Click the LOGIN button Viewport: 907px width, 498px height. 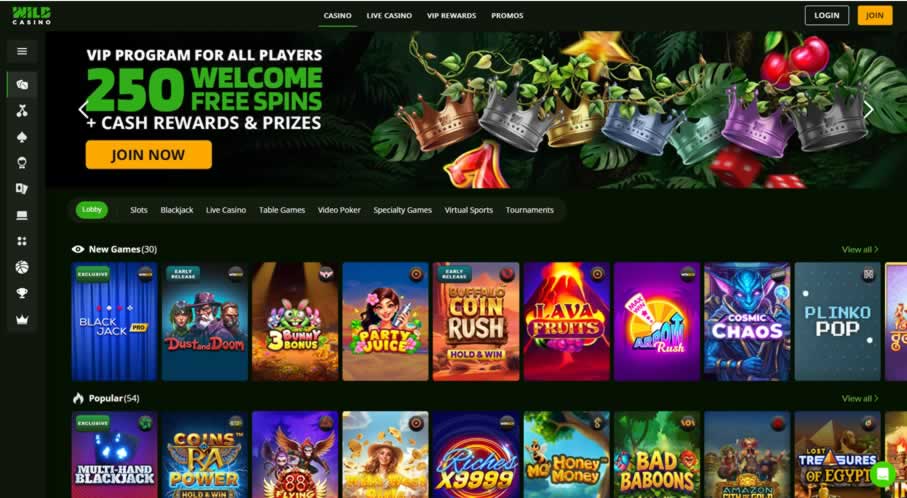(x=827, y=16)
